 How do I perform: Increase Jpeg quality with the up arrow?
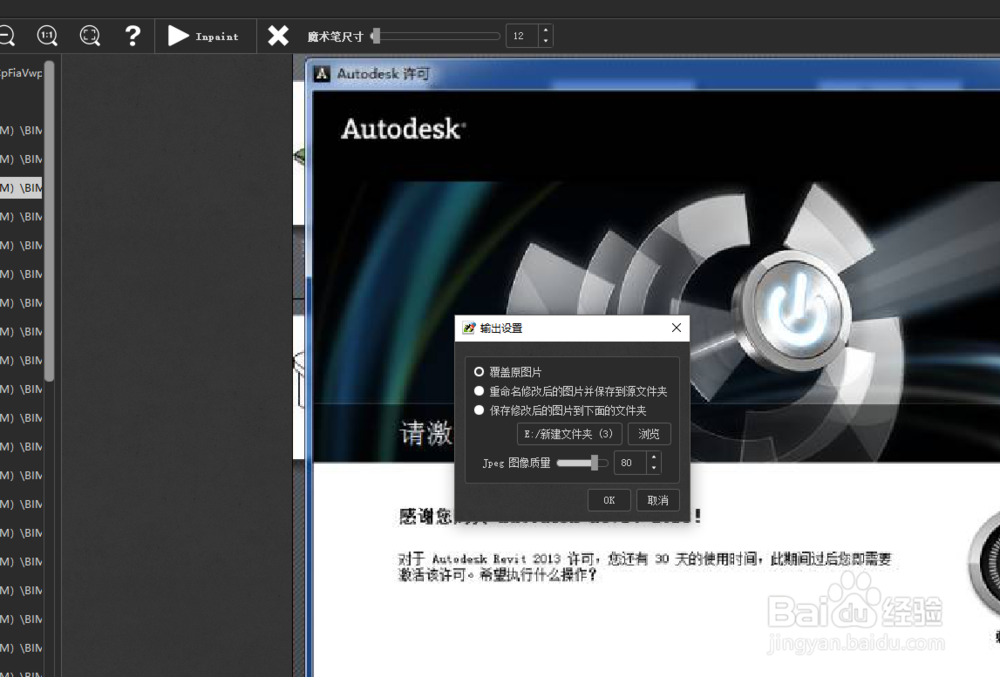coord(654,457)
